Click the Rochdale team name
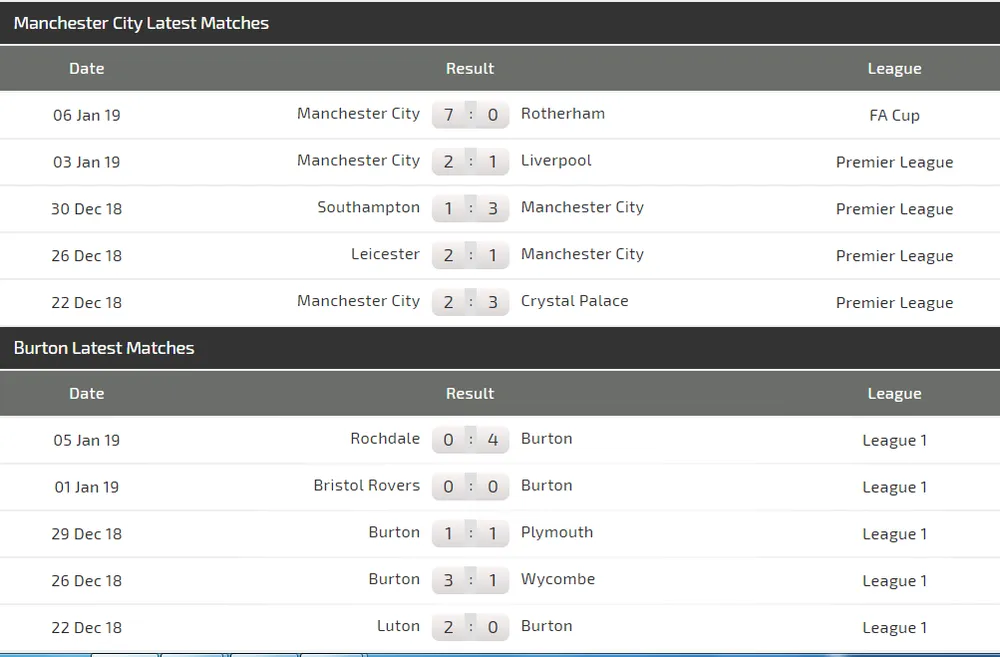Viewport: 1000px width, 657px height. [385, 439]
